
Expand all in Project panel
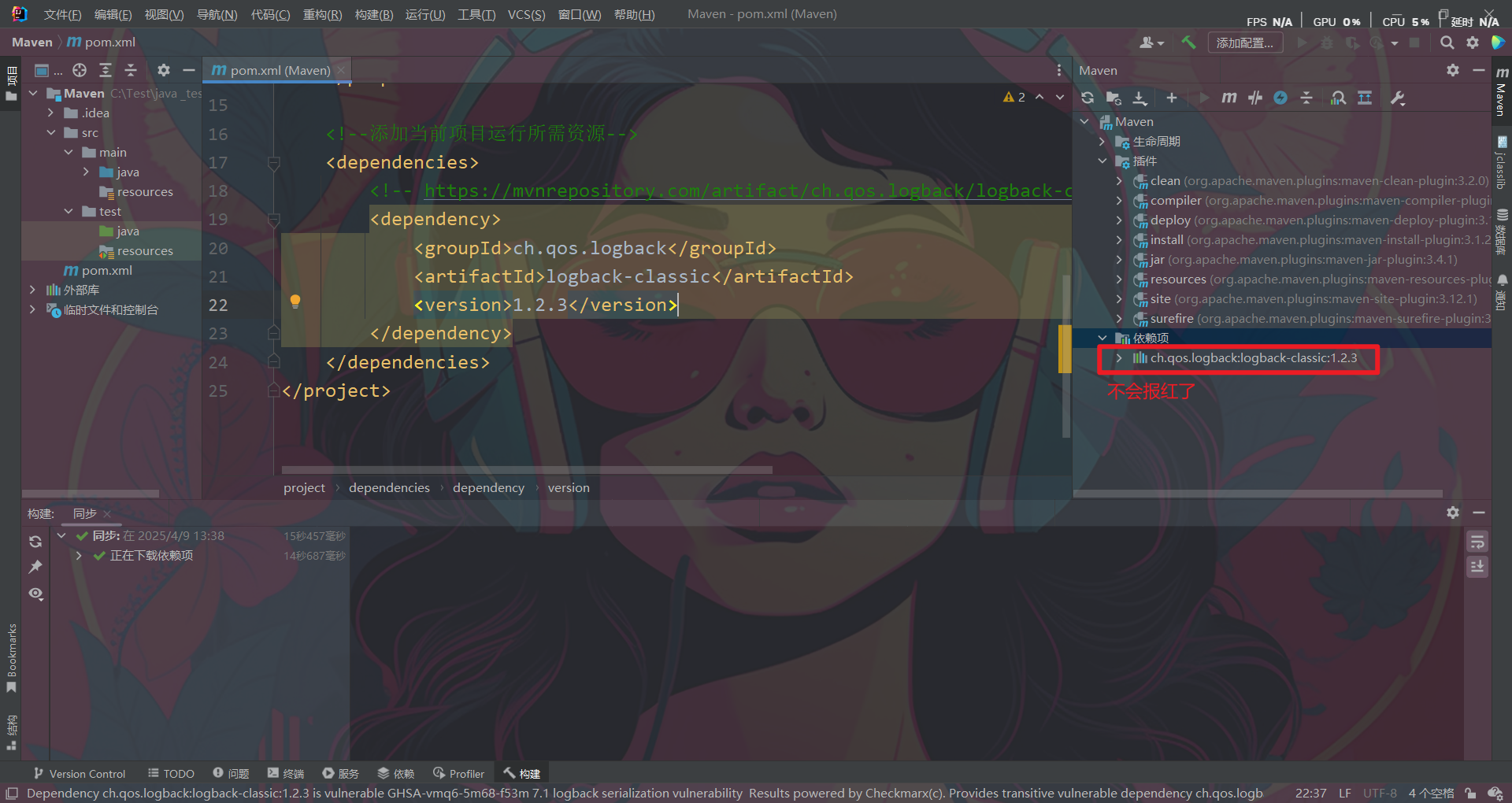pos(106,70)
